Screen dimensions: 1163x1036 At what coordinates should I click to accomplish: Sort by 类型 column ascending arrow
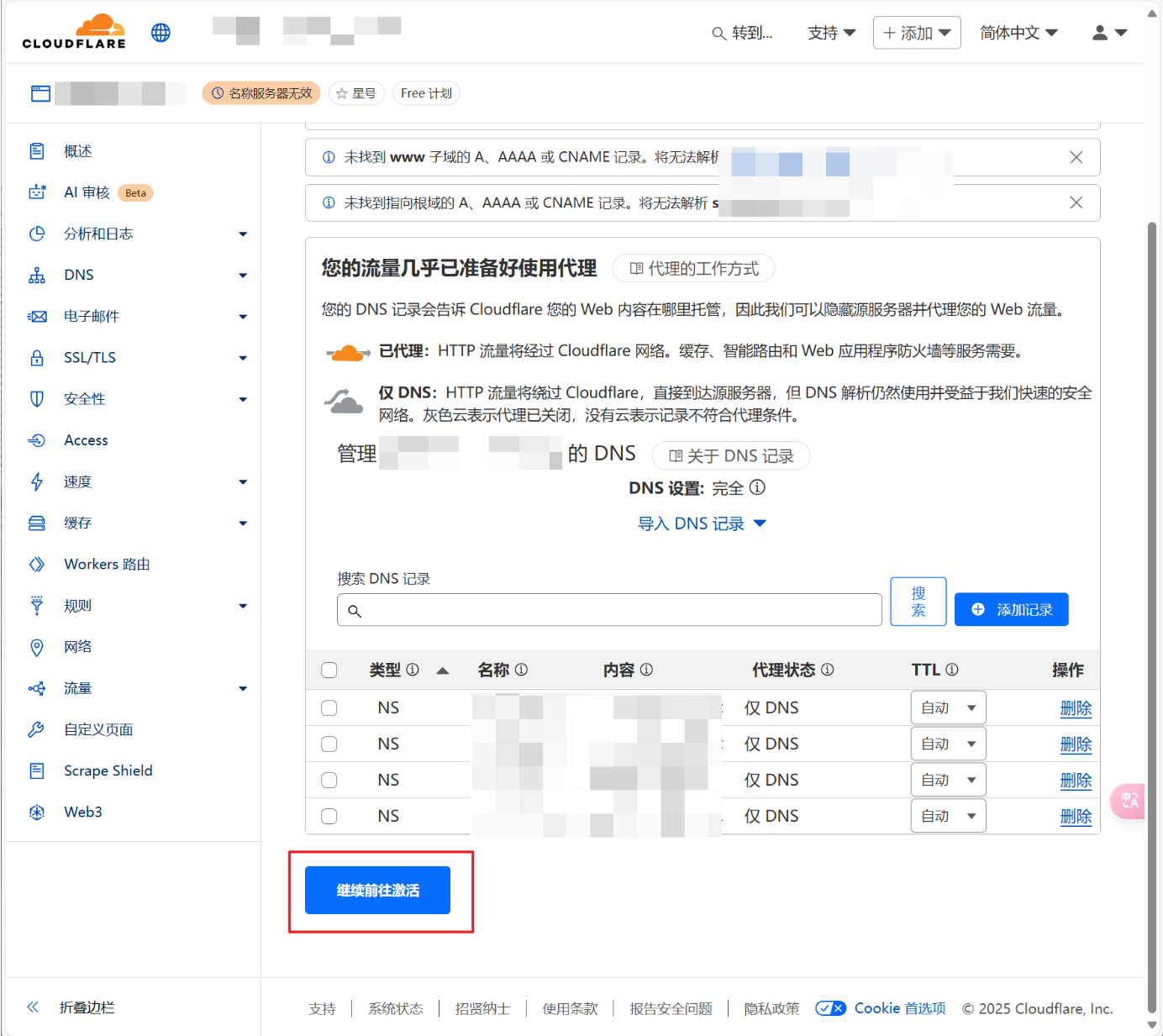click(x=443, y=671)
